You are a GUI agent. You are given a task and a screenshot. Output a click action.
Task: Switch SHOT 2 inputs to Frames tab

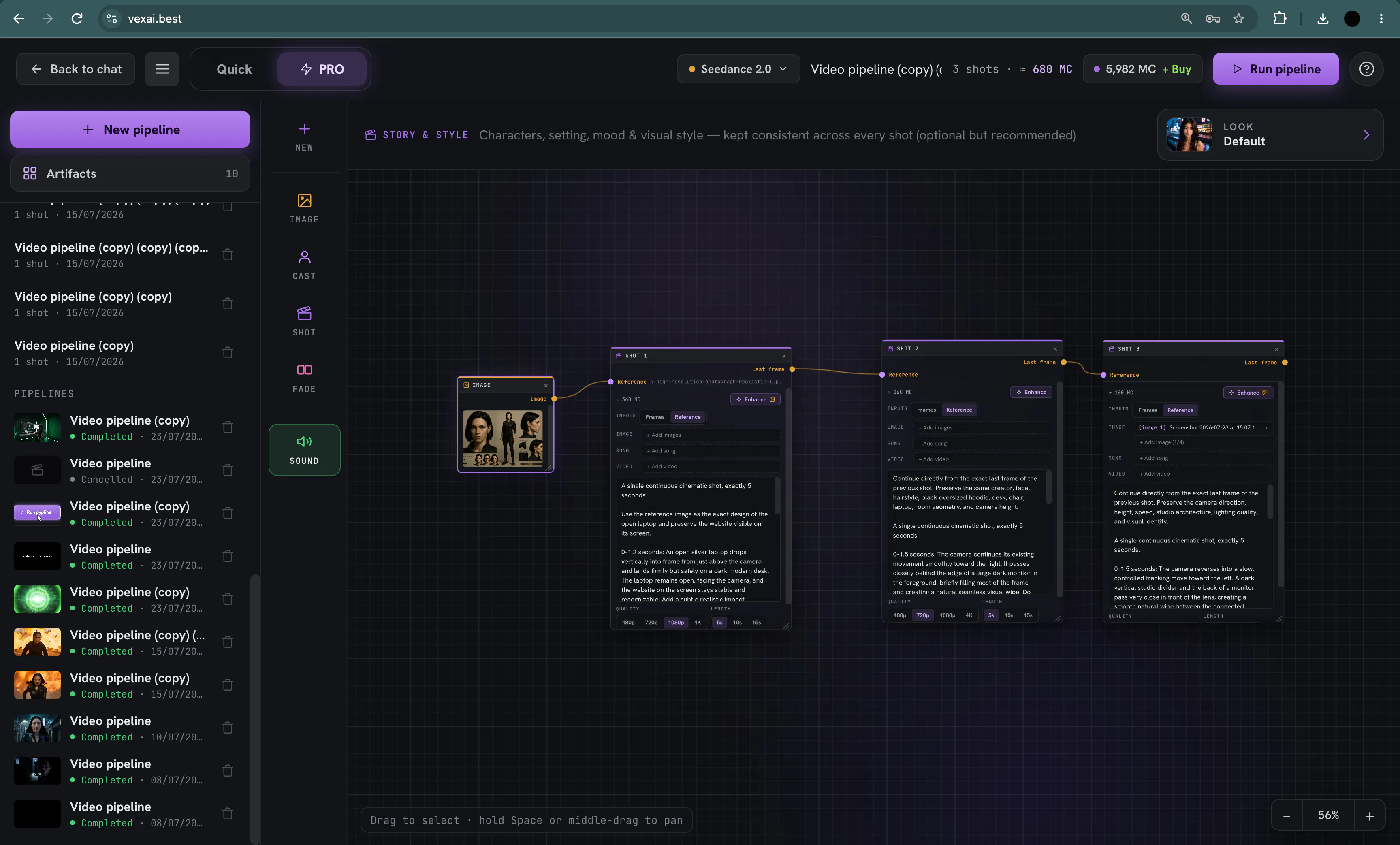coord(926,410)
